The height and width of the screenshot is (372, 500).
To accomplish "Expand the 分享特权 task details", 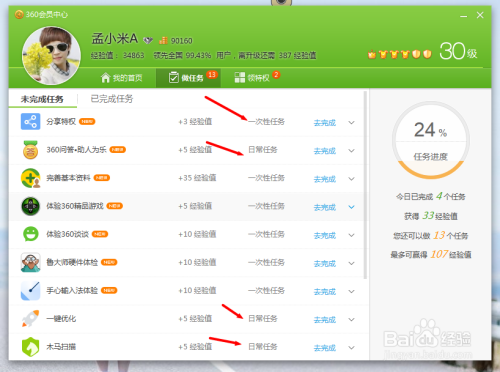I will tap(351, 122).
